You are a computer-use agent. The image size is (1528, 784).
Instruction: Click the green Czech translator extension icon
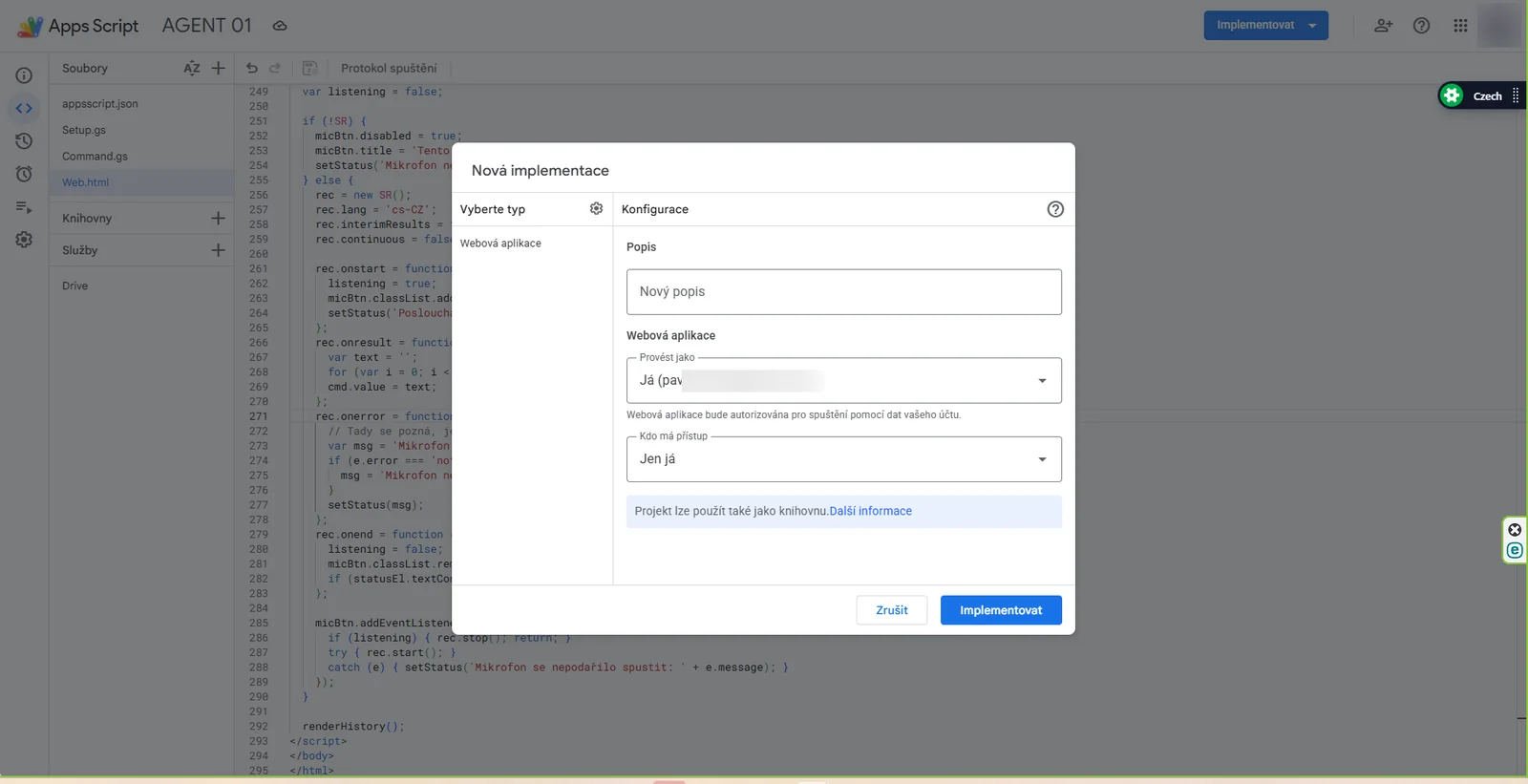(x=1452, y=95)
